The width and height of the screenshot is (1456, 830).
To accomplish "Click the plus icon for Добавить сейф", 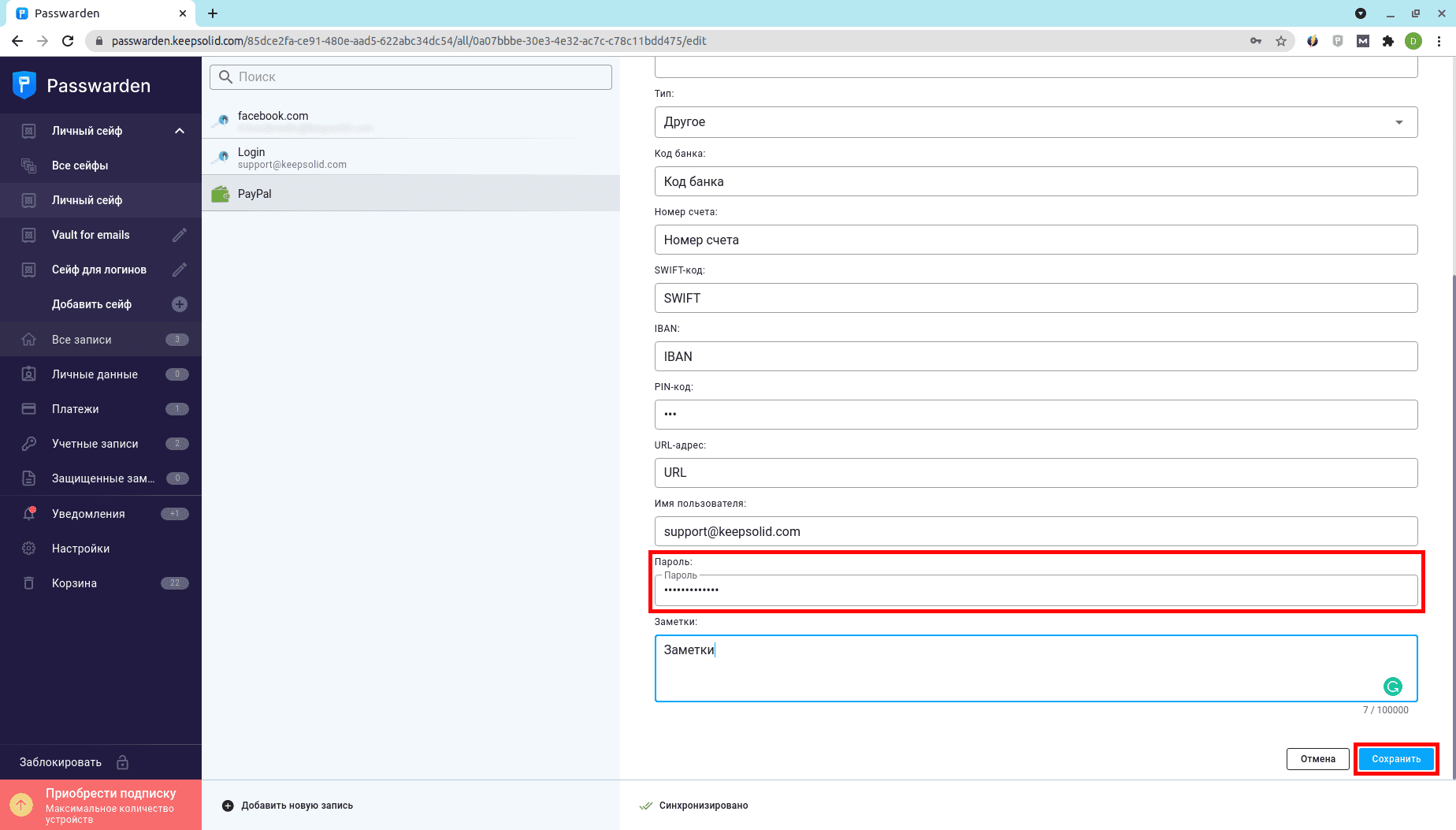I will (x=180, y=304).
